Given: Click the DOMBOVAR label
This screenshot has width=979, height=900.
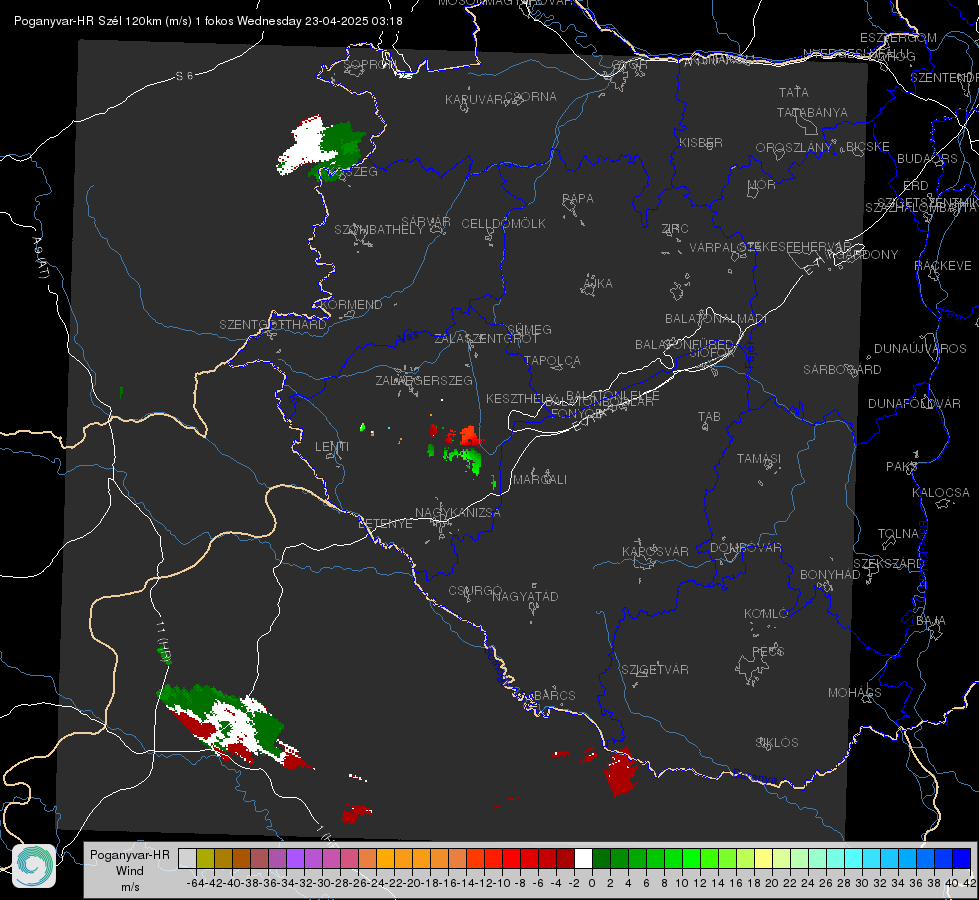Looking at the screenshot, I should (x=745, y=548).
